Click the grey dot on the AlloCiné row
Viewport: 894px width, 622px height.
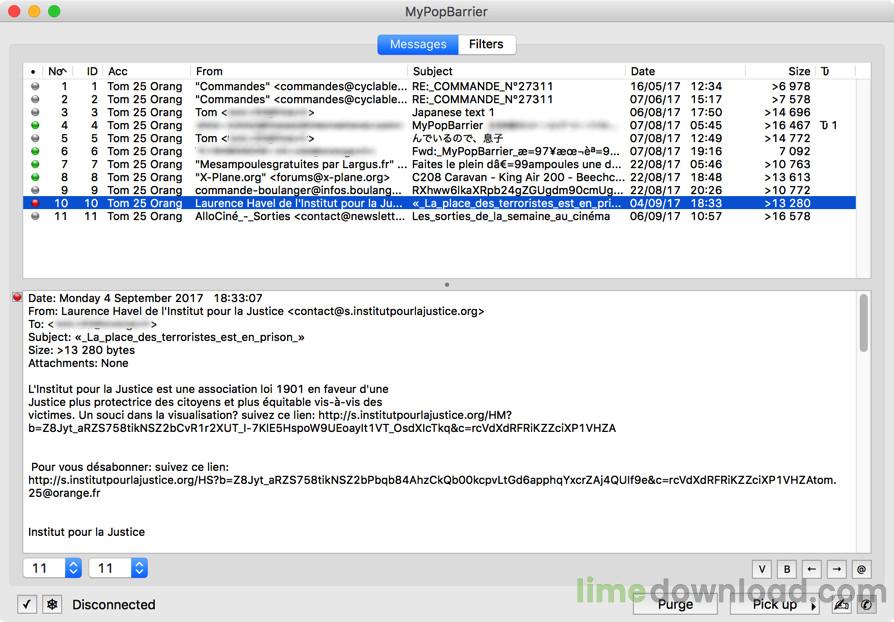point(35,216)
